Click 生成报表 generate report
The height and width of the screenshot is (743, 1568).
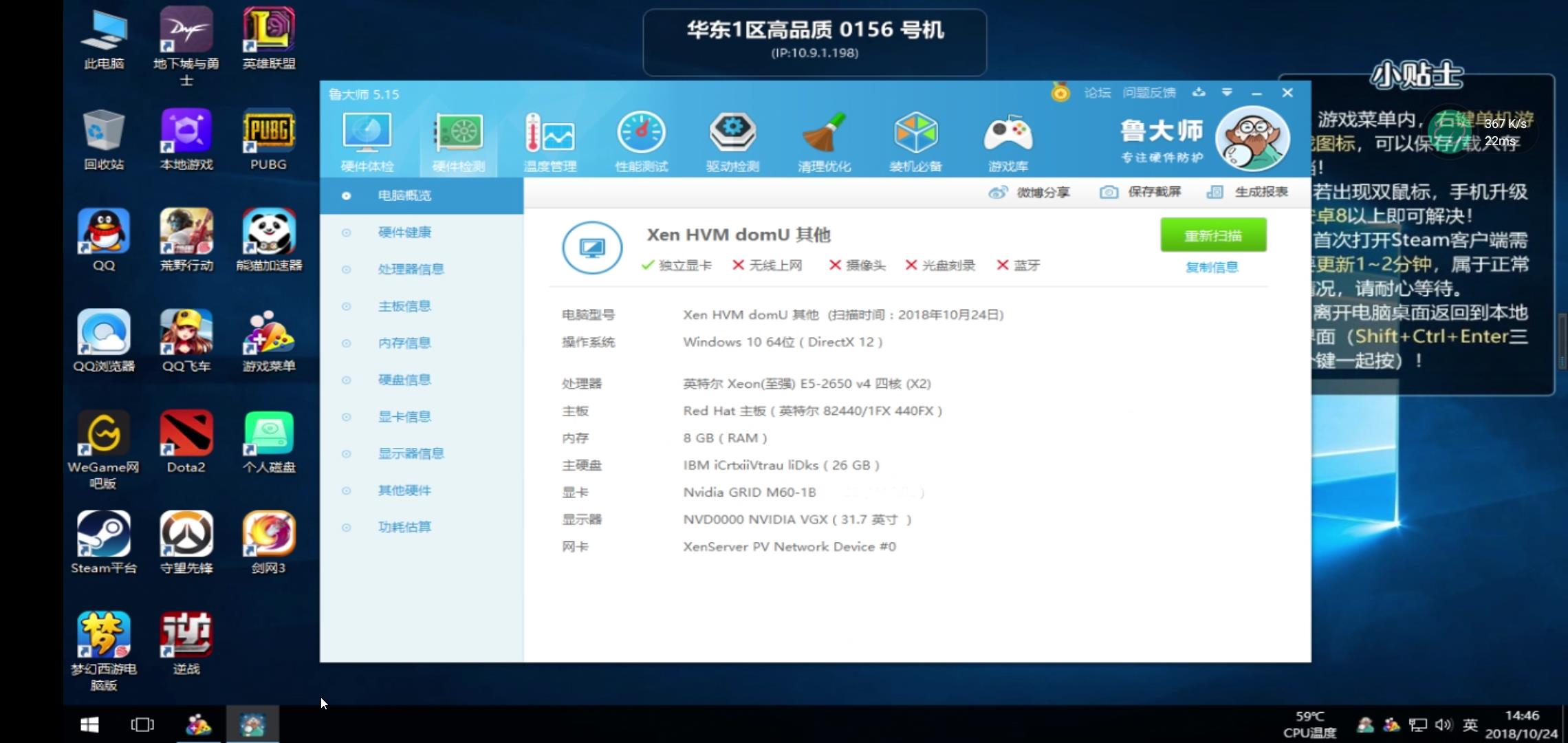pos(1248,192)
